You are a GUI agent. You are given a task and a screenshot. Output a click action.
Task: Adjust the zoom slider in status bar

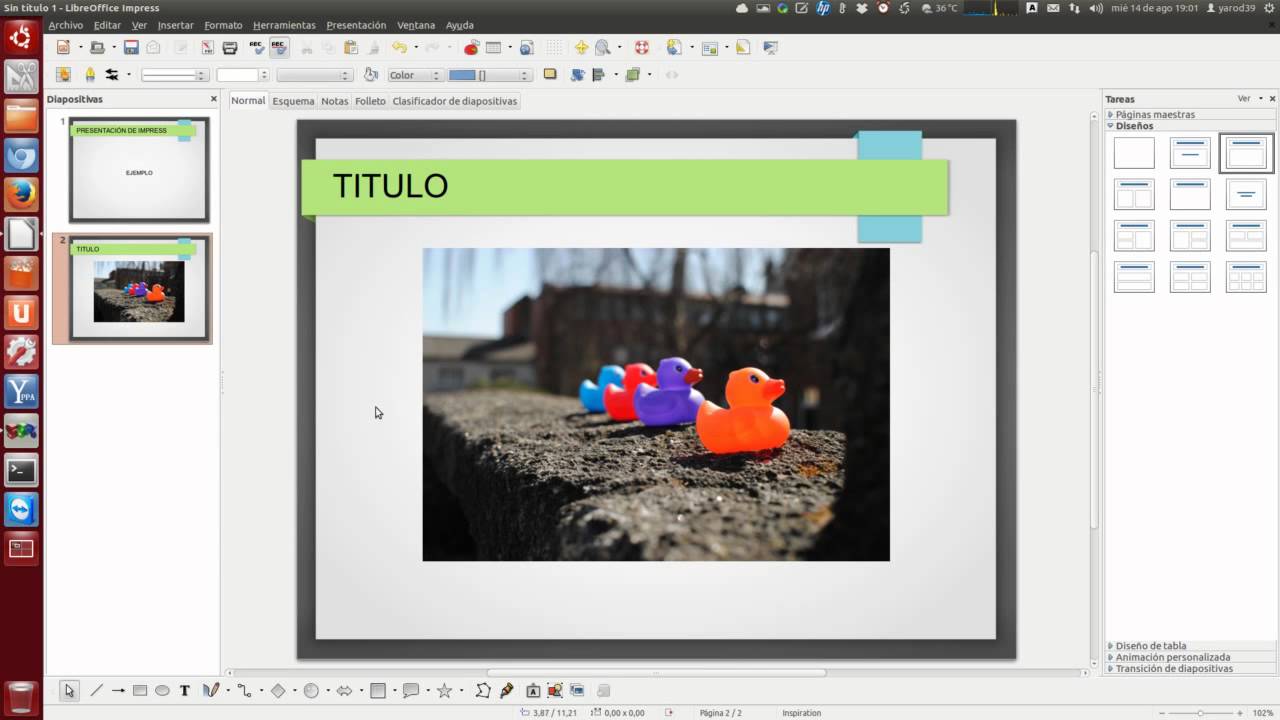pyautogui.click(x=1200, y=713)
